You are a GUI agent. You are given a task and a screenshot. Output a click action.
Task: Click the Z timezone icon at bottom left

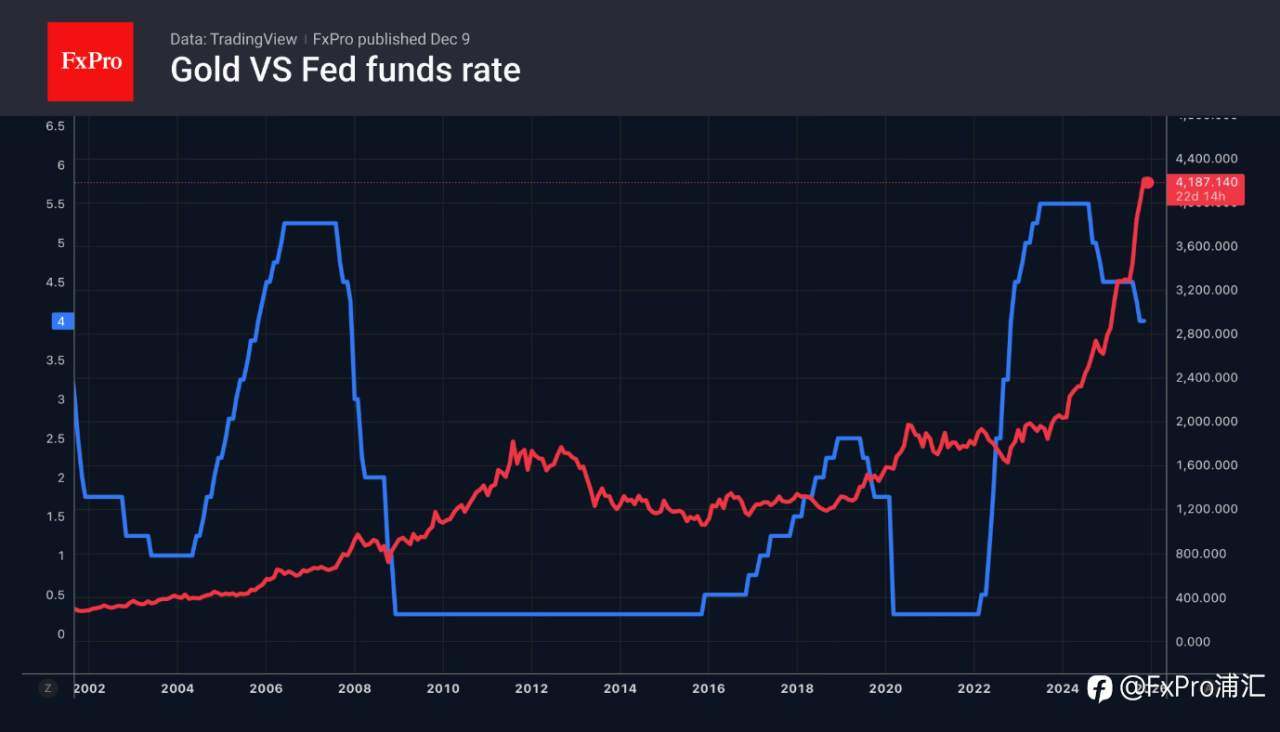[x=47, y=687]
